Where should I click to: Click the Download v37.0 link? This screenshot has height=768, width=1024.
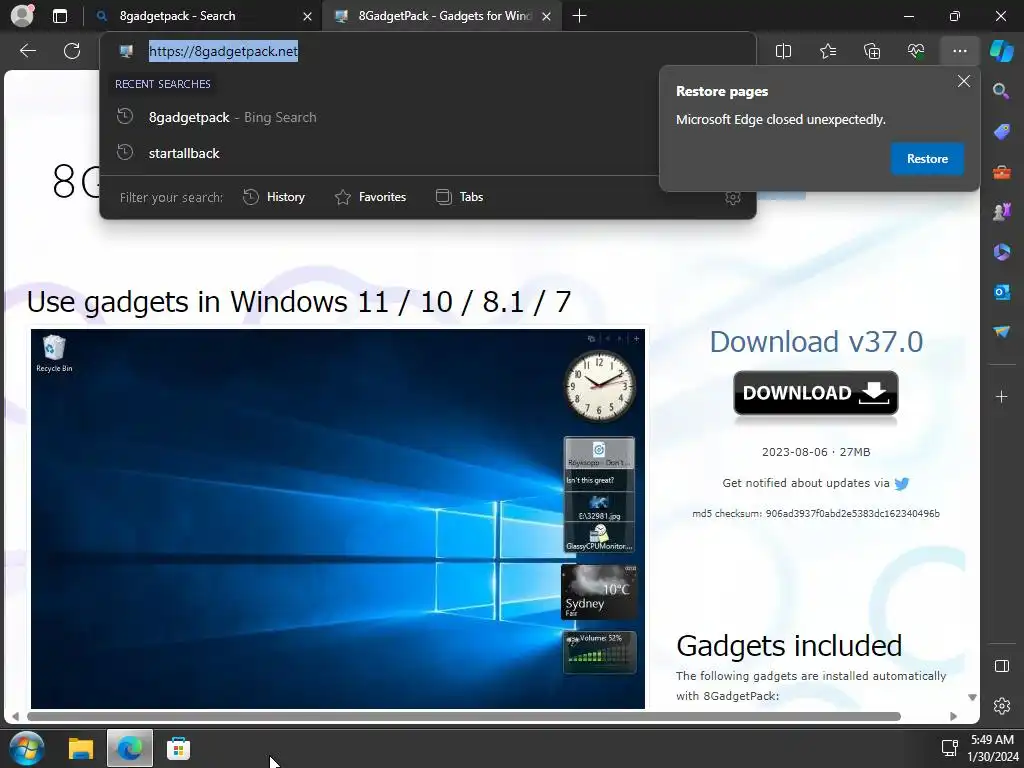[x=816, y=342]
